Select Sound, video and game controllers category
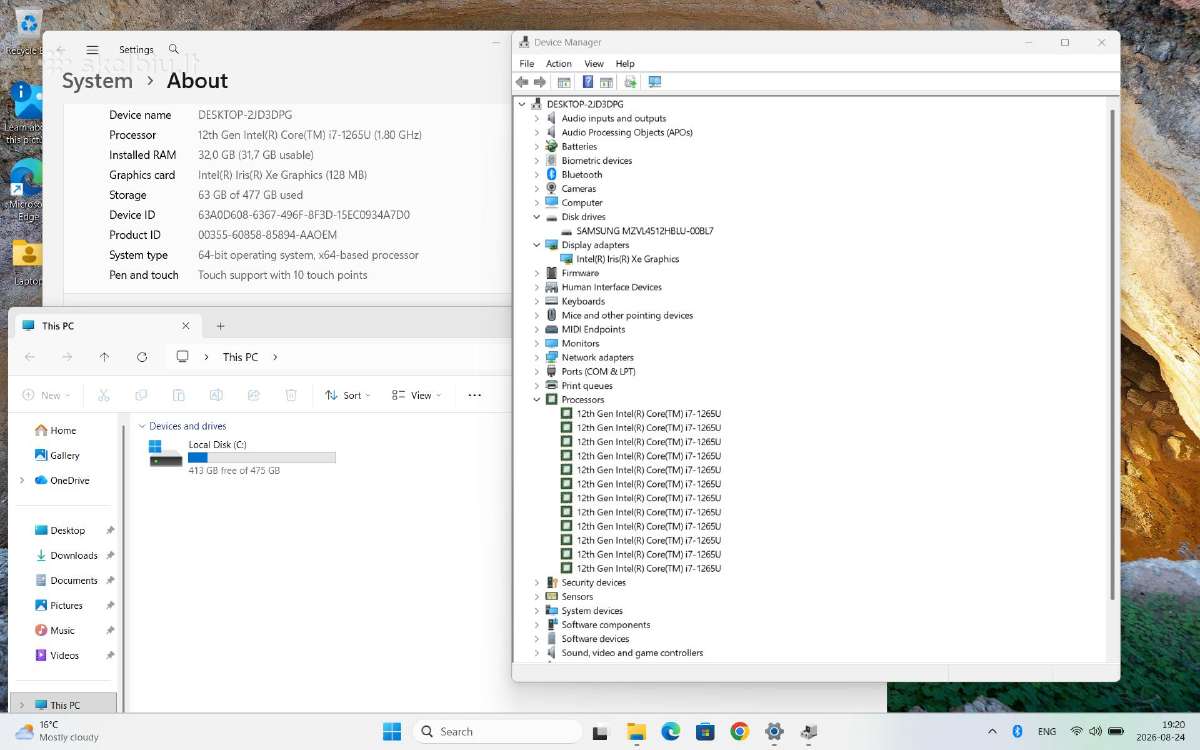The image size is (1200, 750). [632, 653]
